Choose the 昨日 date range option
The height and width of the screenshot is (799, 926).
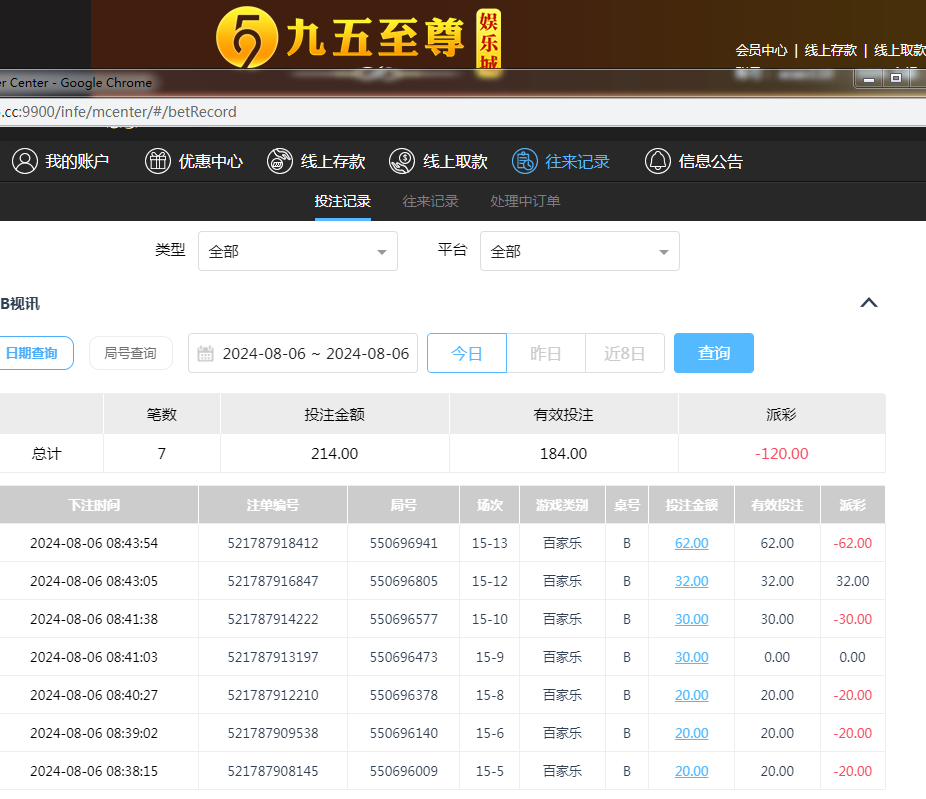(x=545, y=353)
